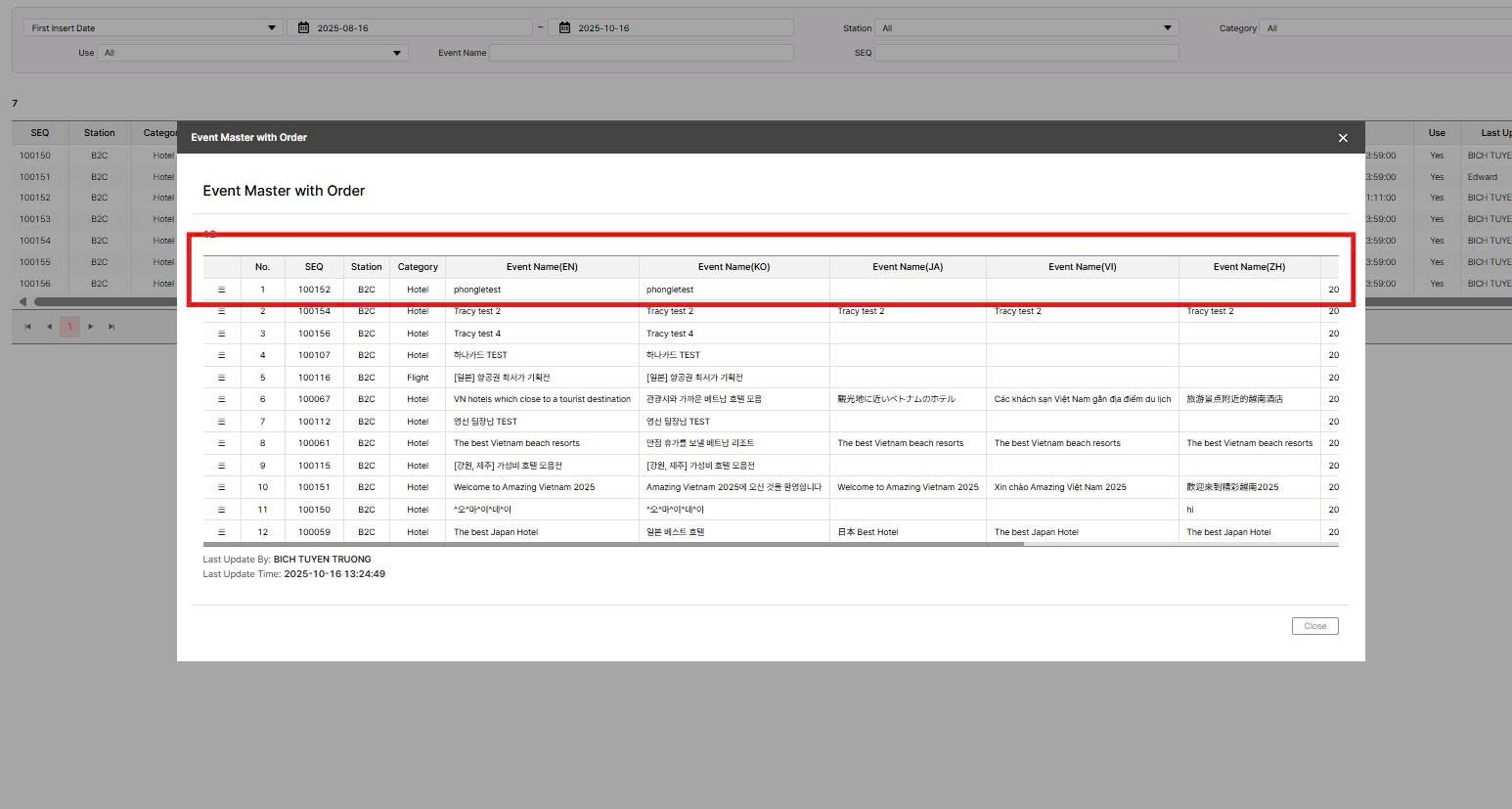Screen dimensions: 1512x809
Task: Open calendar icon for start date 2025-08-16
Action: point(304,28)
